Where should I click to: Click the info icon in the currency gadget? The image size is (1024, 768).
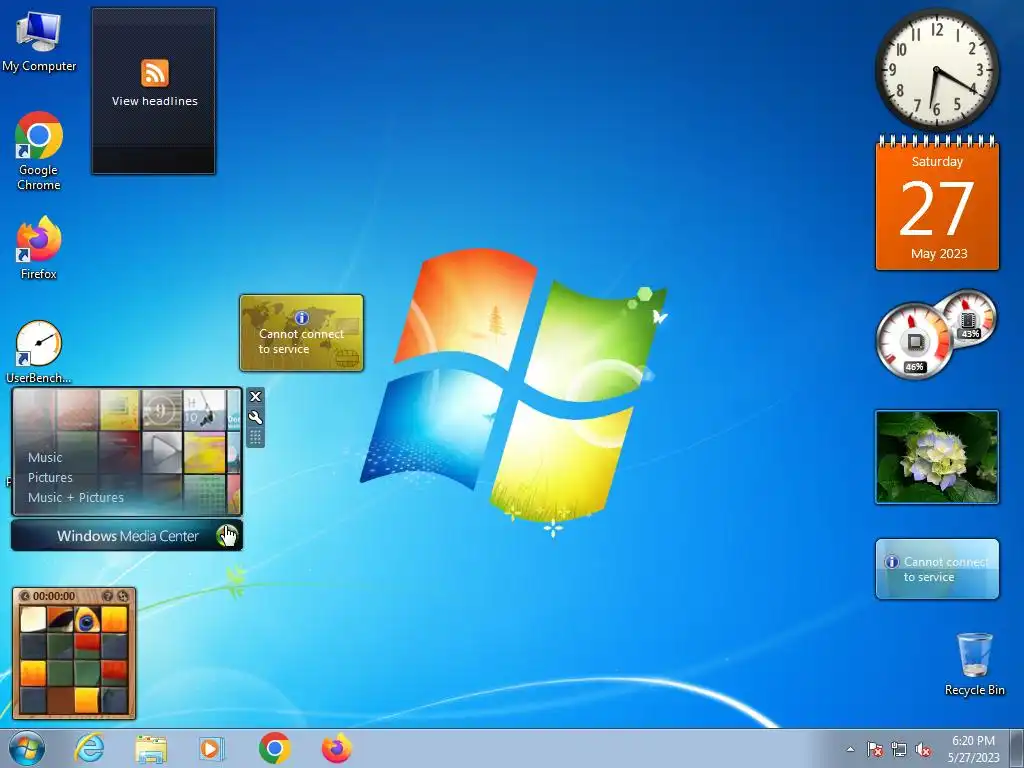(x=302, y=318)
